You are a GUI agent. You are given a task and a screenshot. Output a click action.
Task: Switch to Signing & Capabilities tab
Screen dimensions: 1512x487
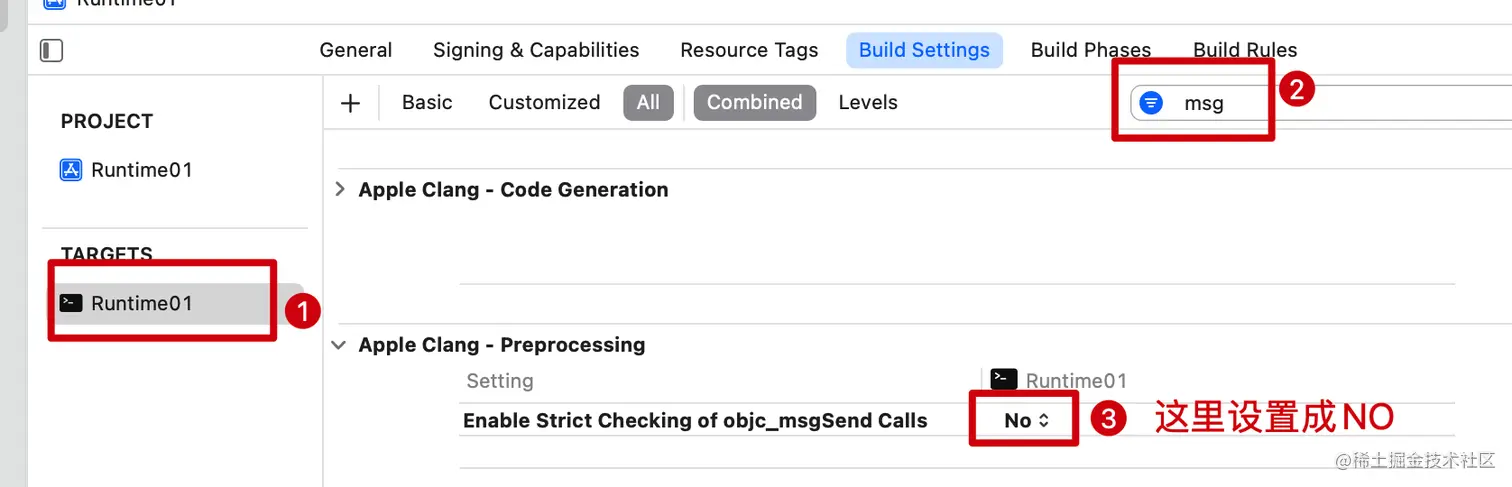coord(536,50)
